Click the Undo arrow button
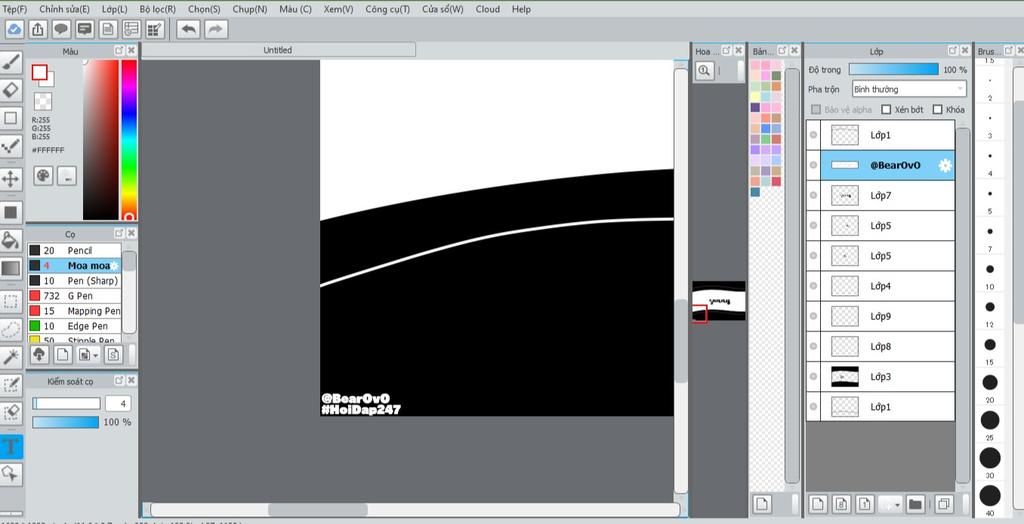Viewport: 1024px width, 524px height. [188, 29]
